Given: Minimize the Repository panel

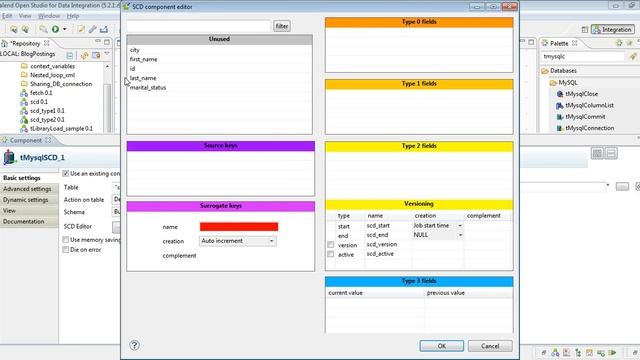Looking at the screenshot, I should pyautogui.click(x=98, y=42).
